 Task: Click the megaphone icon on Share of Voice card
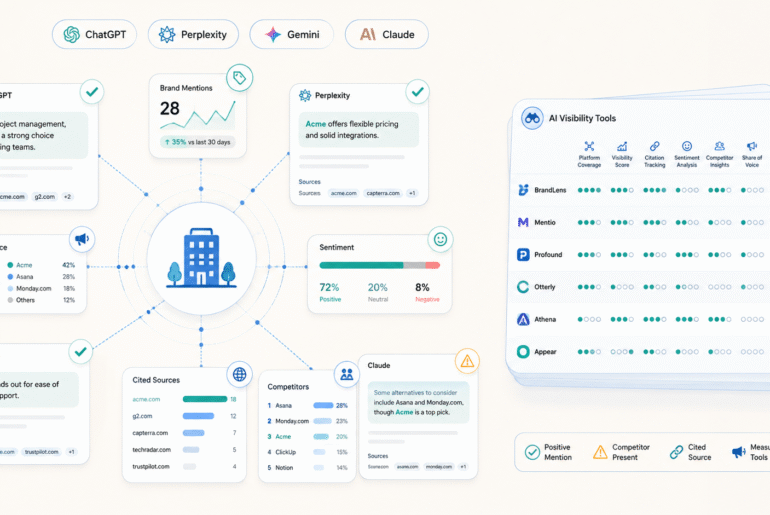[x=82, y=239]
